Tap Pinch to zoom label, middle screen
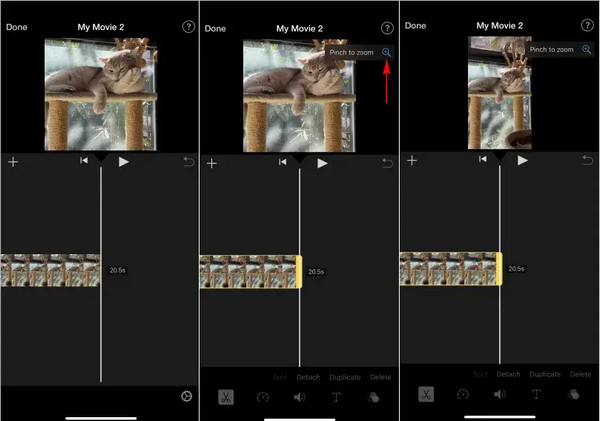Image resolution: width=600 pixels, height=421 pixels. [351, 53]
